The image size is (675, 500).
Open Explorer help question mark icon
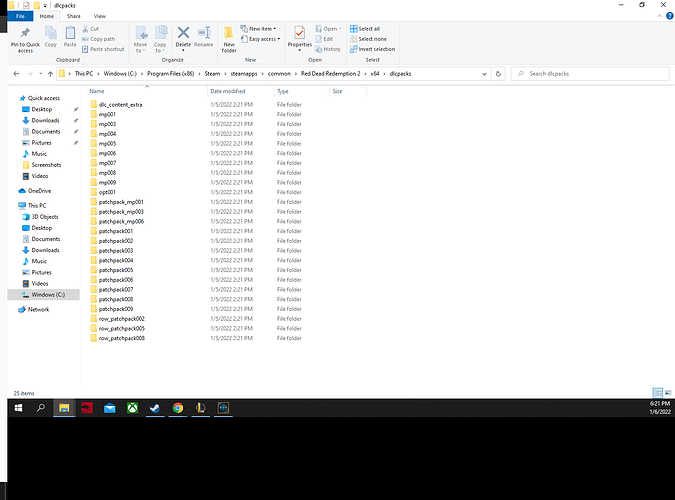coord(670,16)
